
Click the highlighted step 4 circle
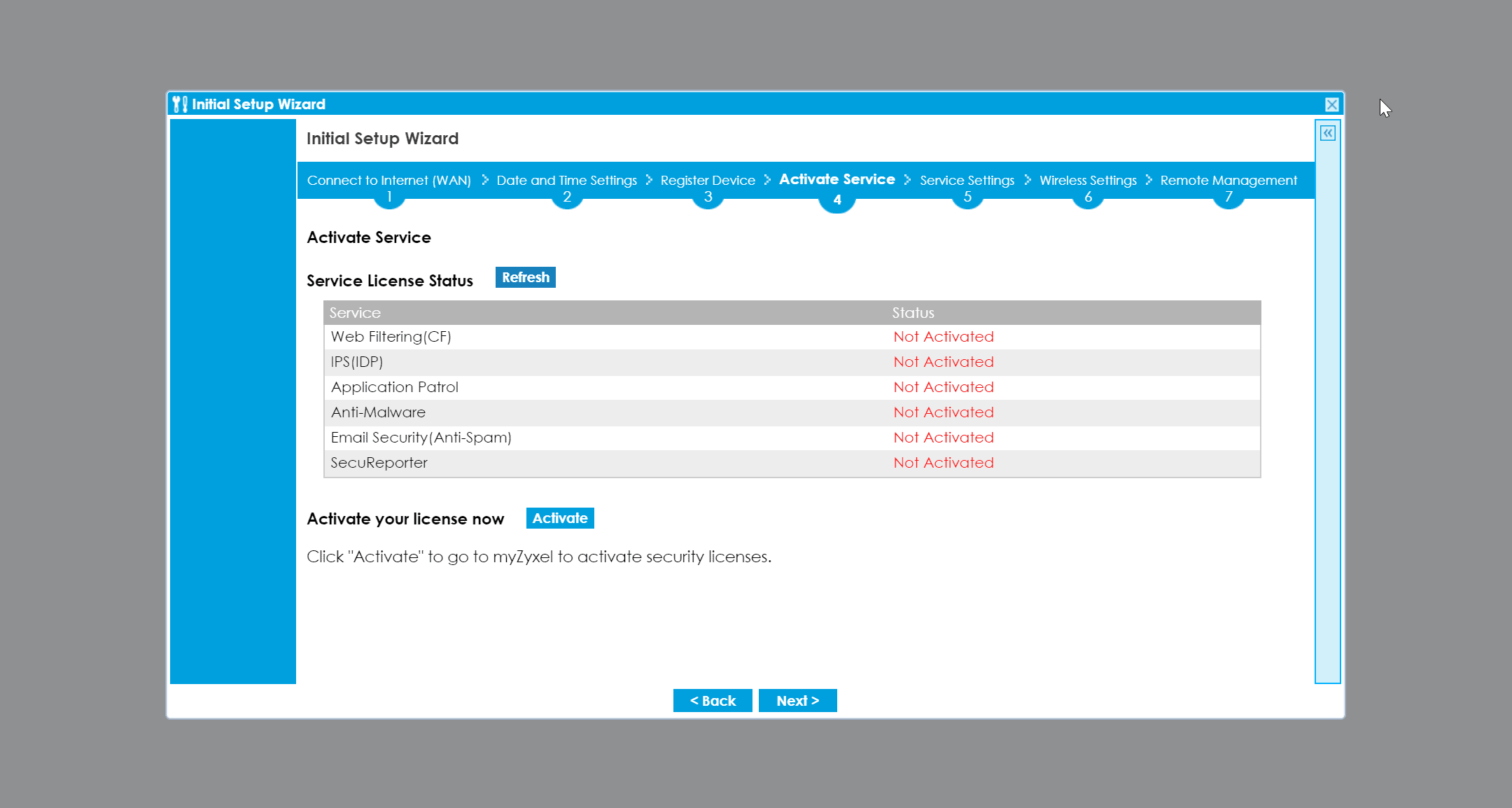pos(837,200)
